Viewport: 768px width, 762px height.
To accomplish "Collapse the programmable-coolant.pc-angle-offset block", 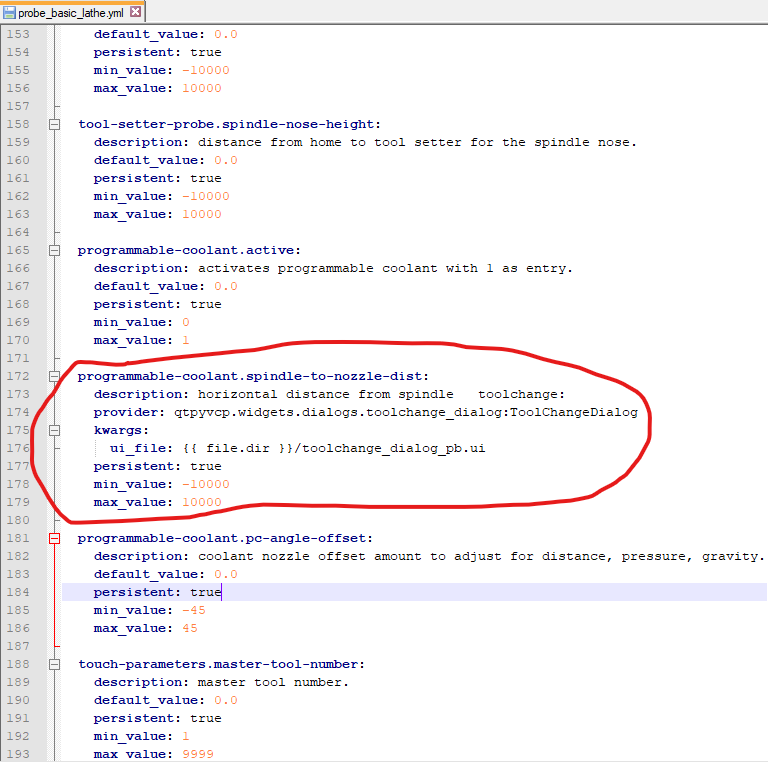I will click(54, 538).
